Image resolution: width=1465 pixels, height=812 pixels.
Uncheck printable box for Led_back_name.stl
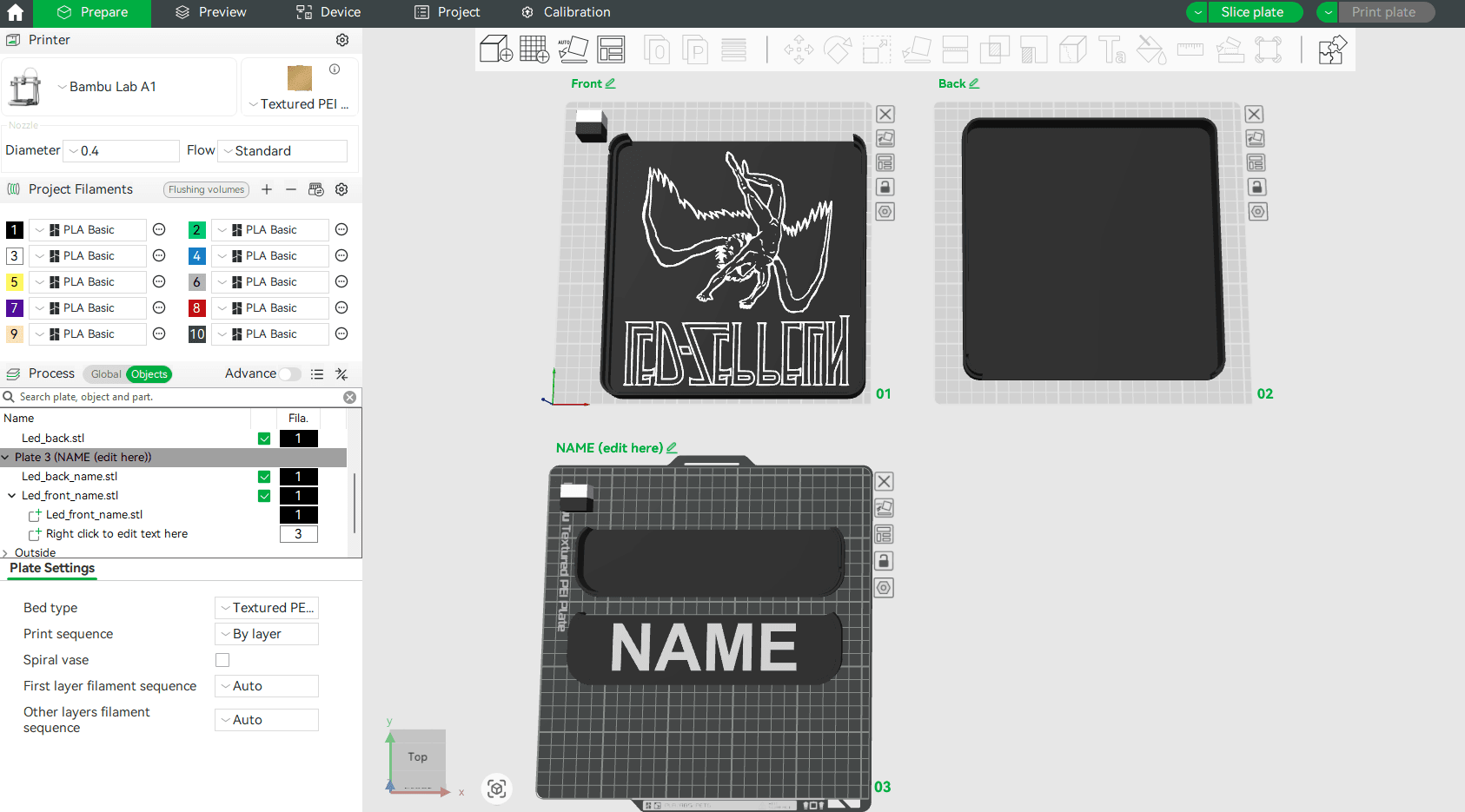[264, 477]
